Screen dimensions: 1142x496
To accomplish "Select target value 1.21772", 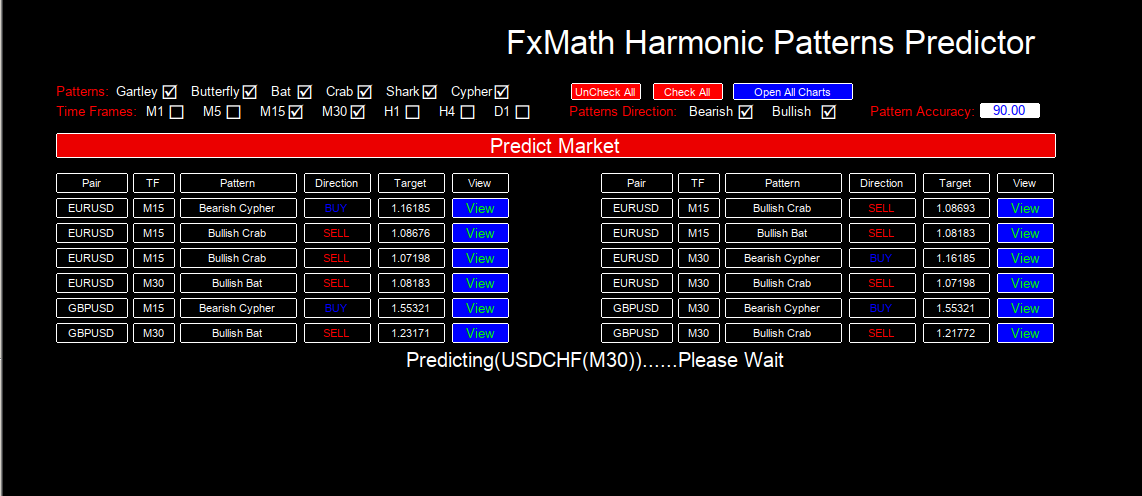I will (956, 333).
